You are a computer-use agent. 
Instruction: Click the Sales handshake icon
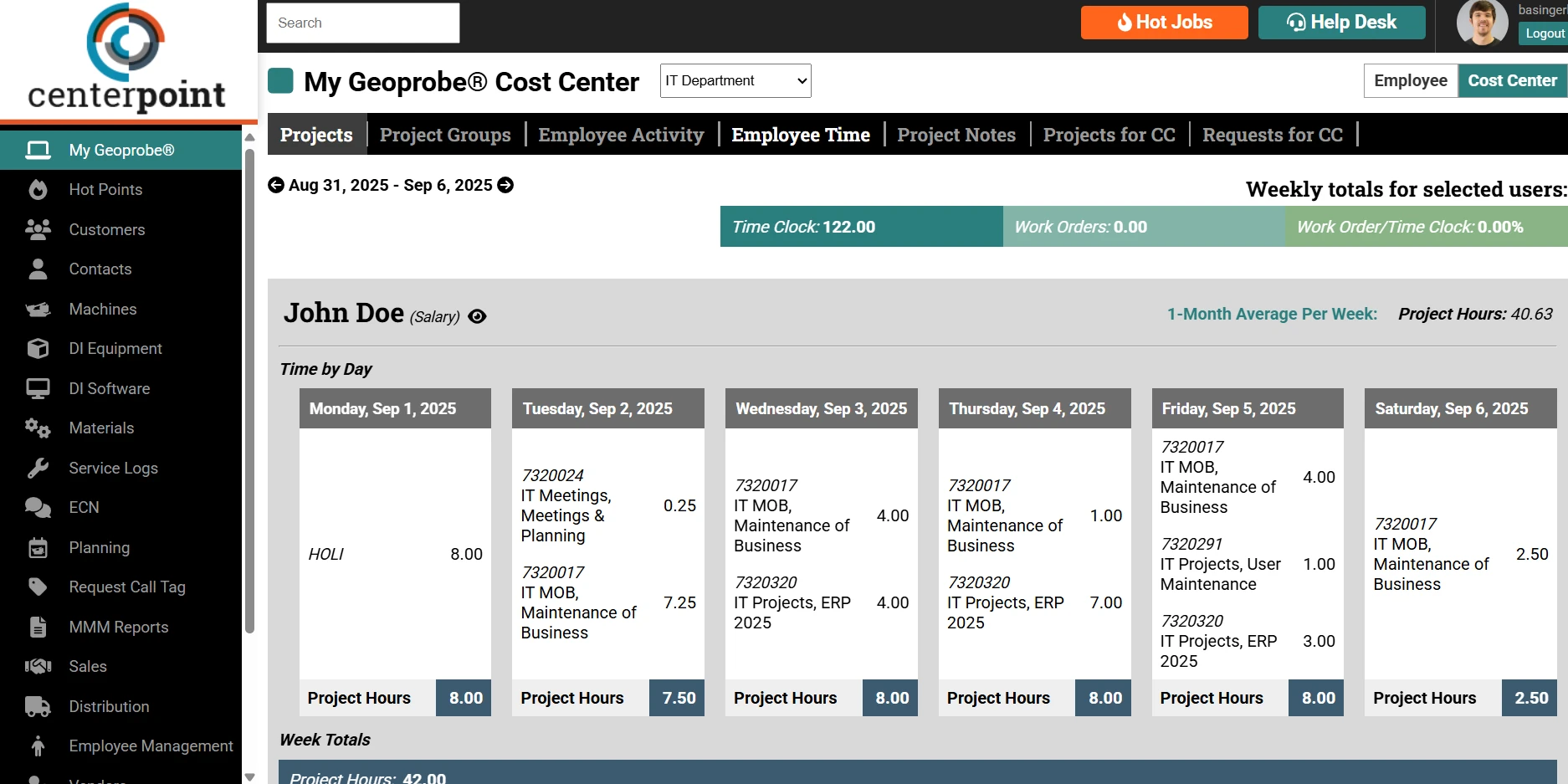click(38, 666)
